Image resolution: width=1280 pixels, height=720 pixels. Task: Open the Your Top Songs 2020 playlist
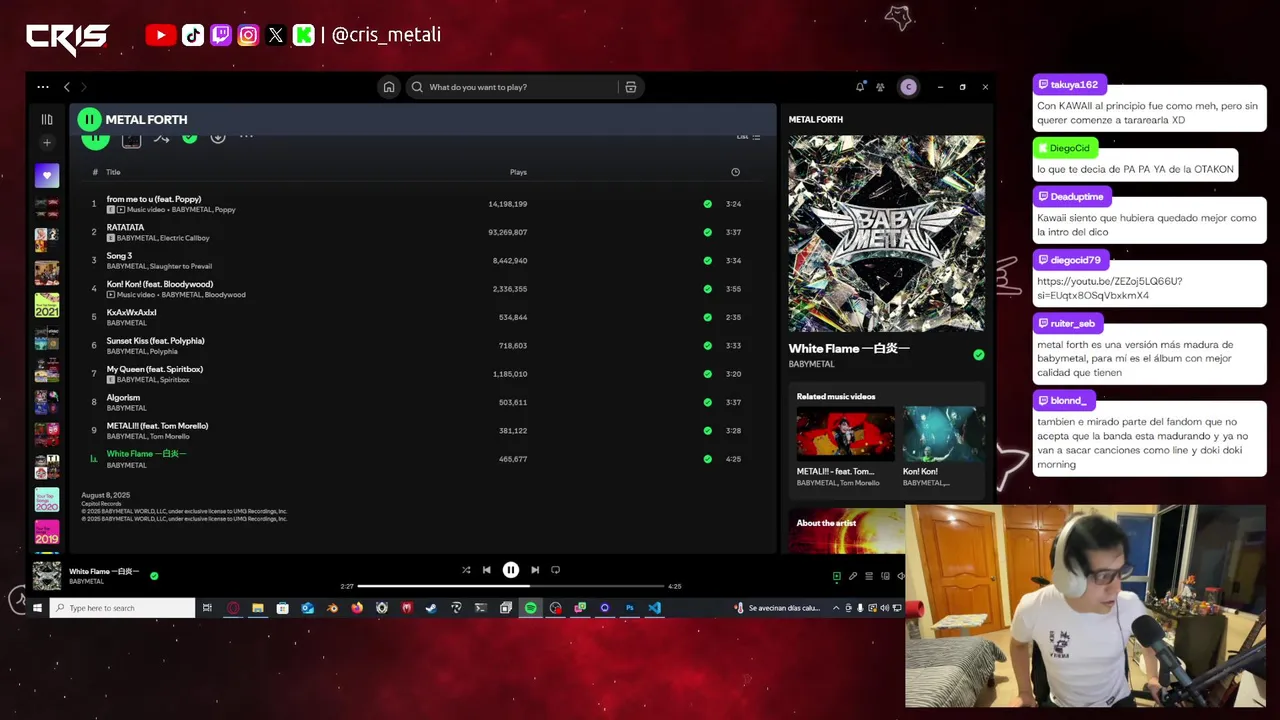pos(47,500)
